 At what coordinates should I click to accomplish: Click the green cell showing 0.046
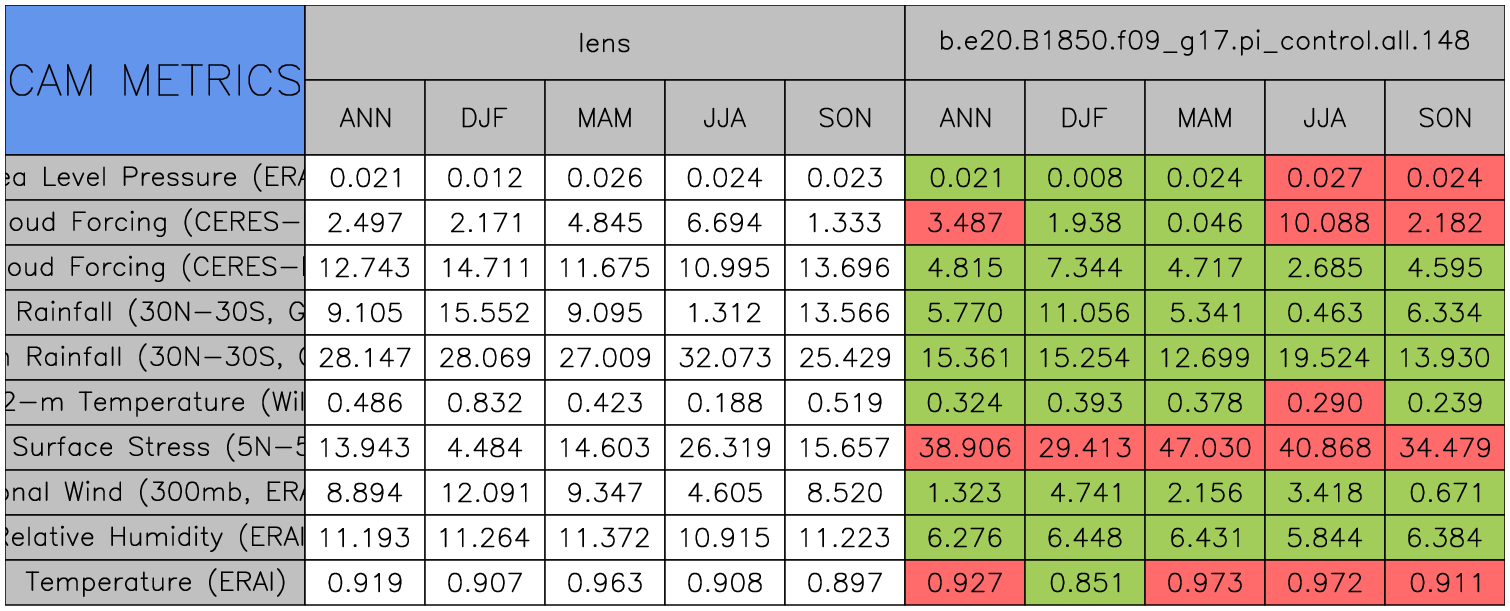click(1204, 223)
